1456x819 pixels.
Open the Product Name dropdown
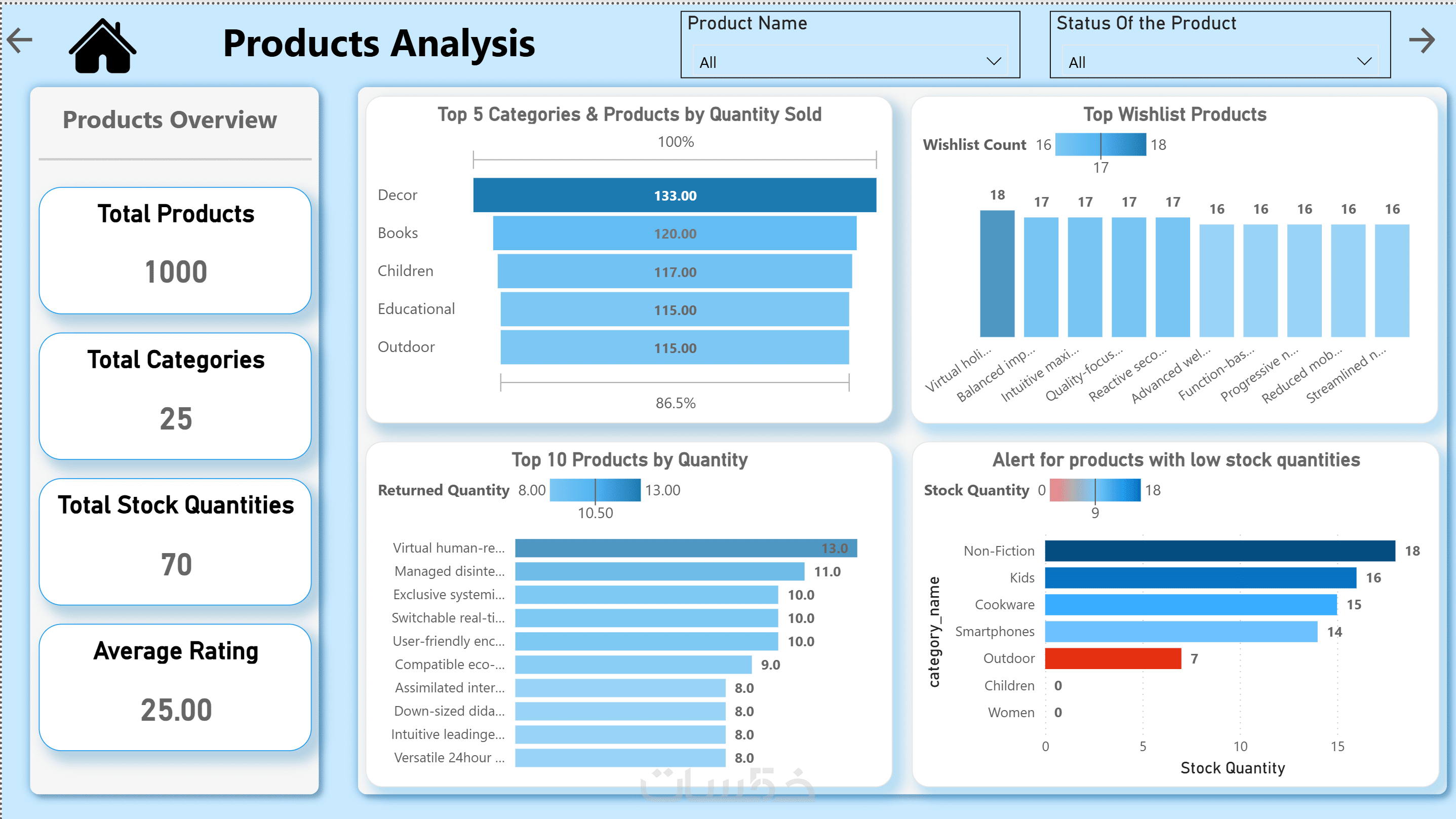tap(849, 62)
